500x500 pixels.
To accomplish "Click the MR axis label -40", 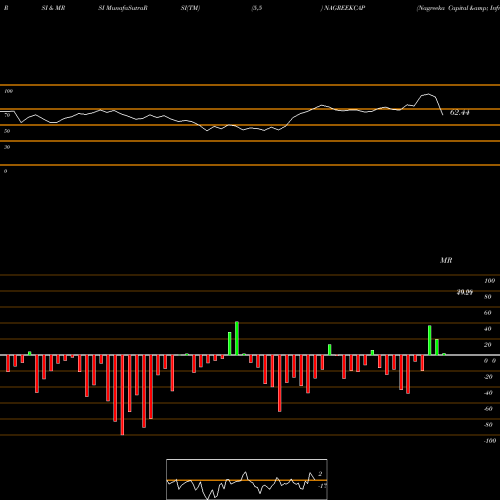I will pos(488,393).
